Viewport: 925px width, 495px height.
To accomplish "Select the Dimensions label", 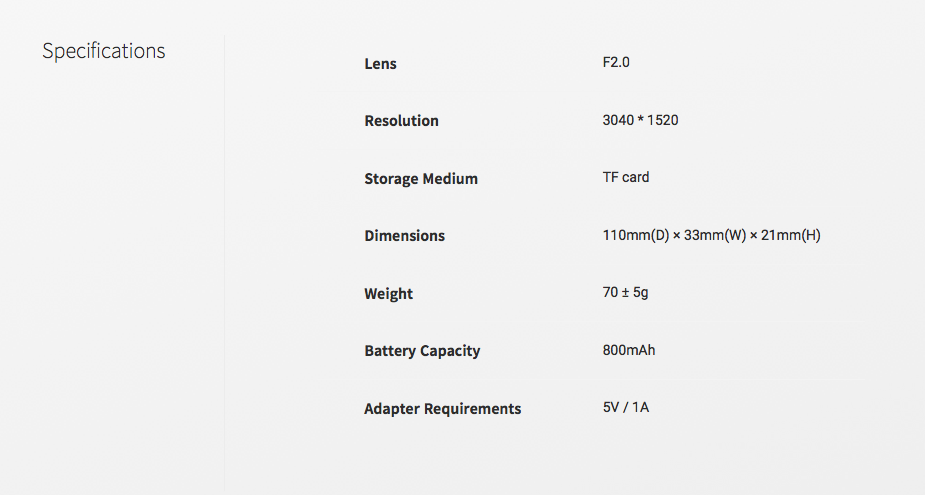I will [405, 236].
